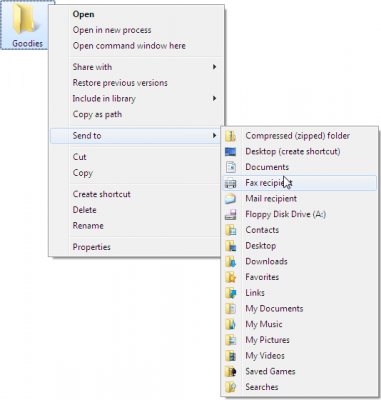Click the Fax recipient printer icon
381x400 pixels.
[x=230, y=183]
